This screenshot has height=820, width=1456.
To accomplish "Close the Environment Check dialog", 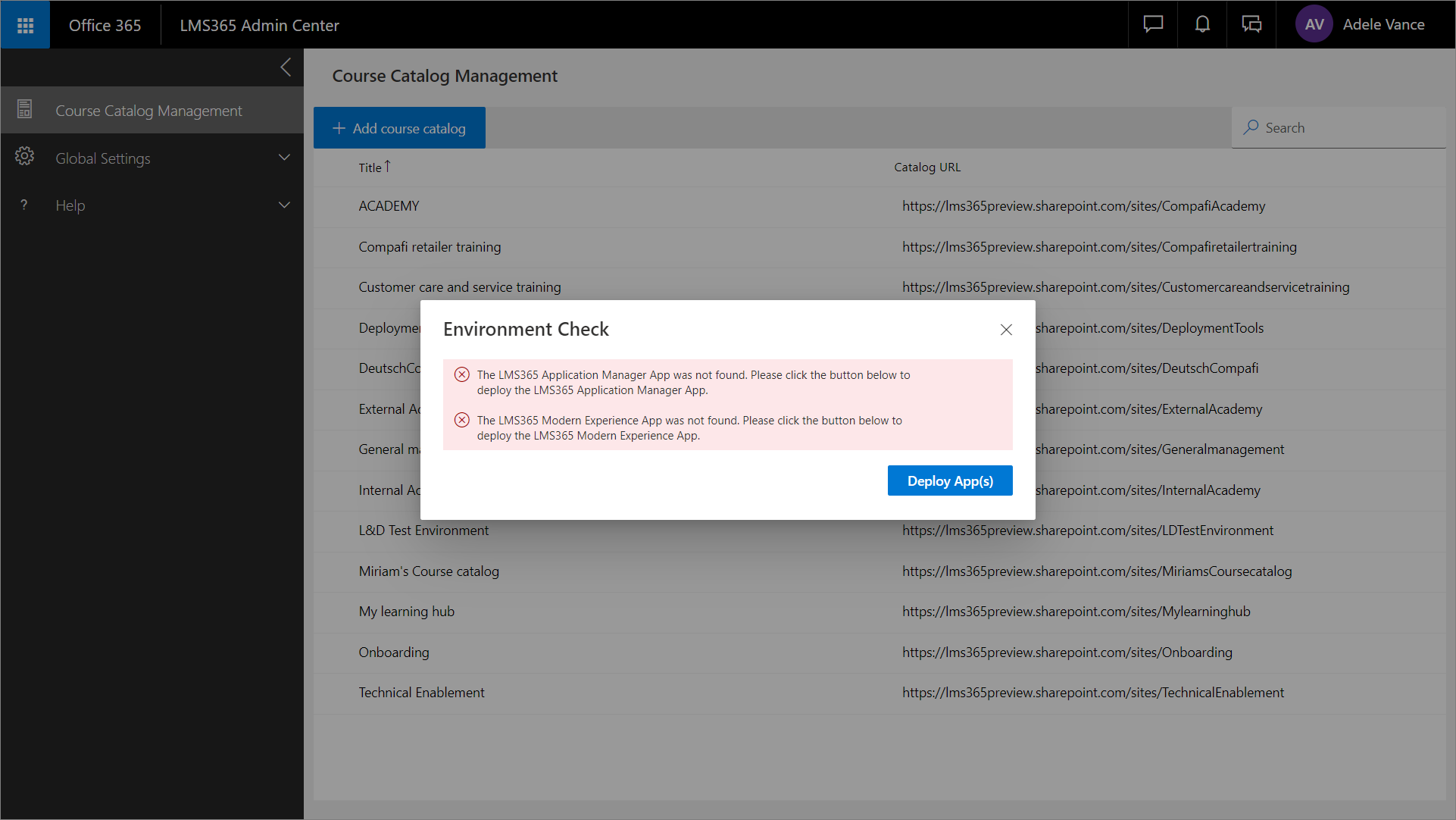I will 1005,330.
